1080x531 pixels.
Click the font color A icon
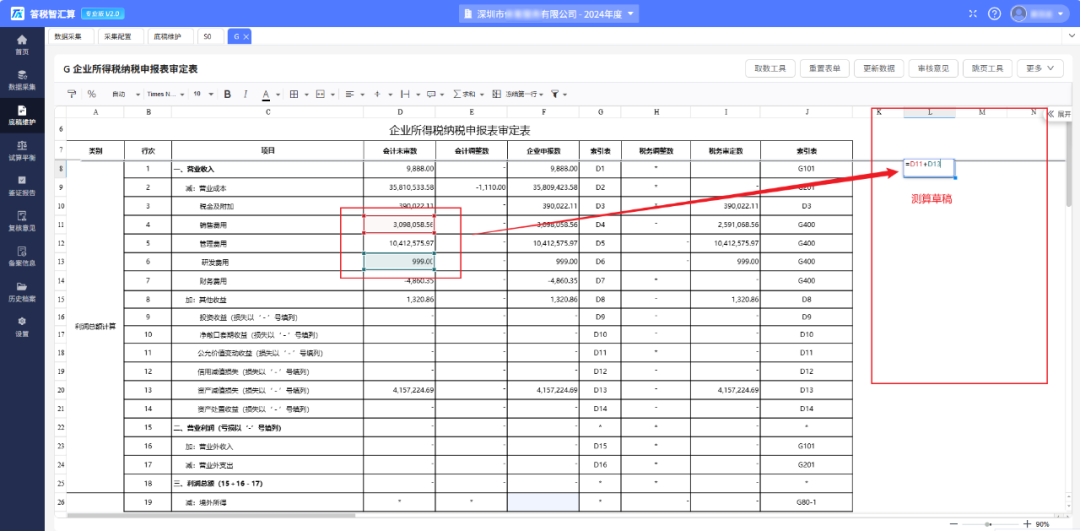(x=266, y=94)
